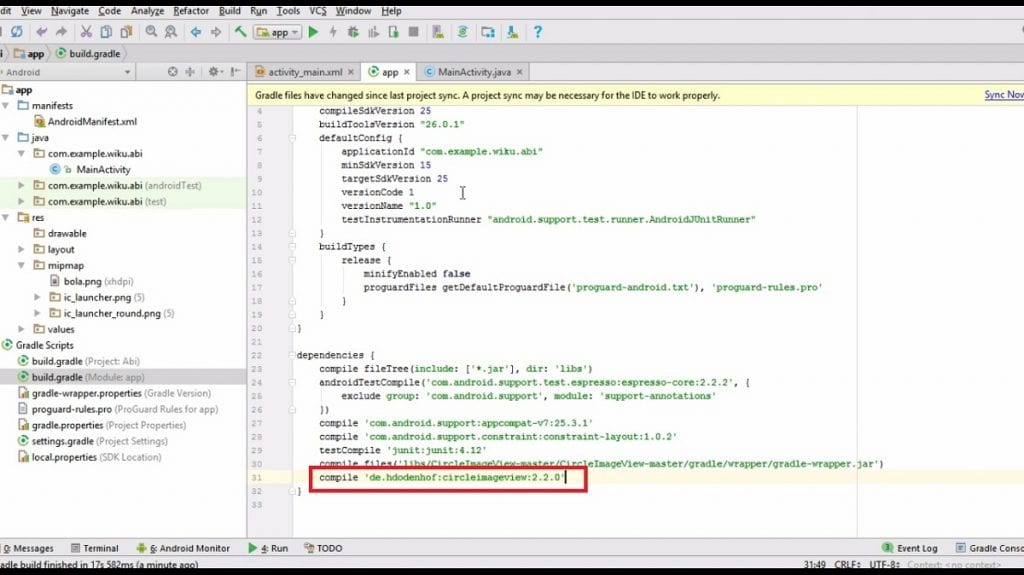Viewport: 1024px width, 575px height.
Task: Click scroll-from-source target icon in project panel
Action: point(172,72)
